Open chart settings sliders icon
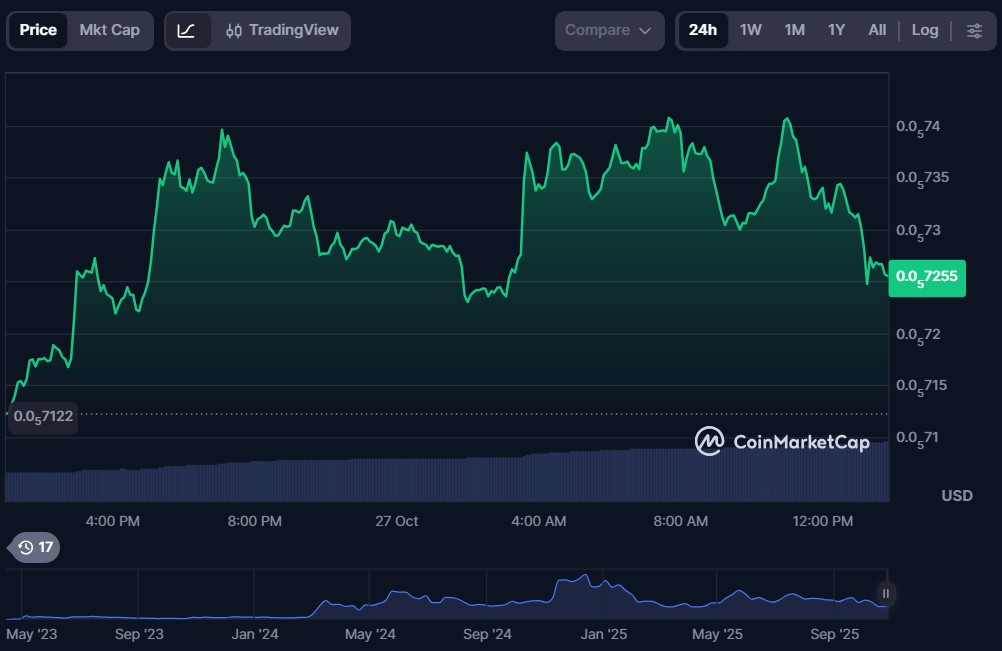The width and height of the screenshot is (1002, 651). pyautogui.click(x=974, y=30)
